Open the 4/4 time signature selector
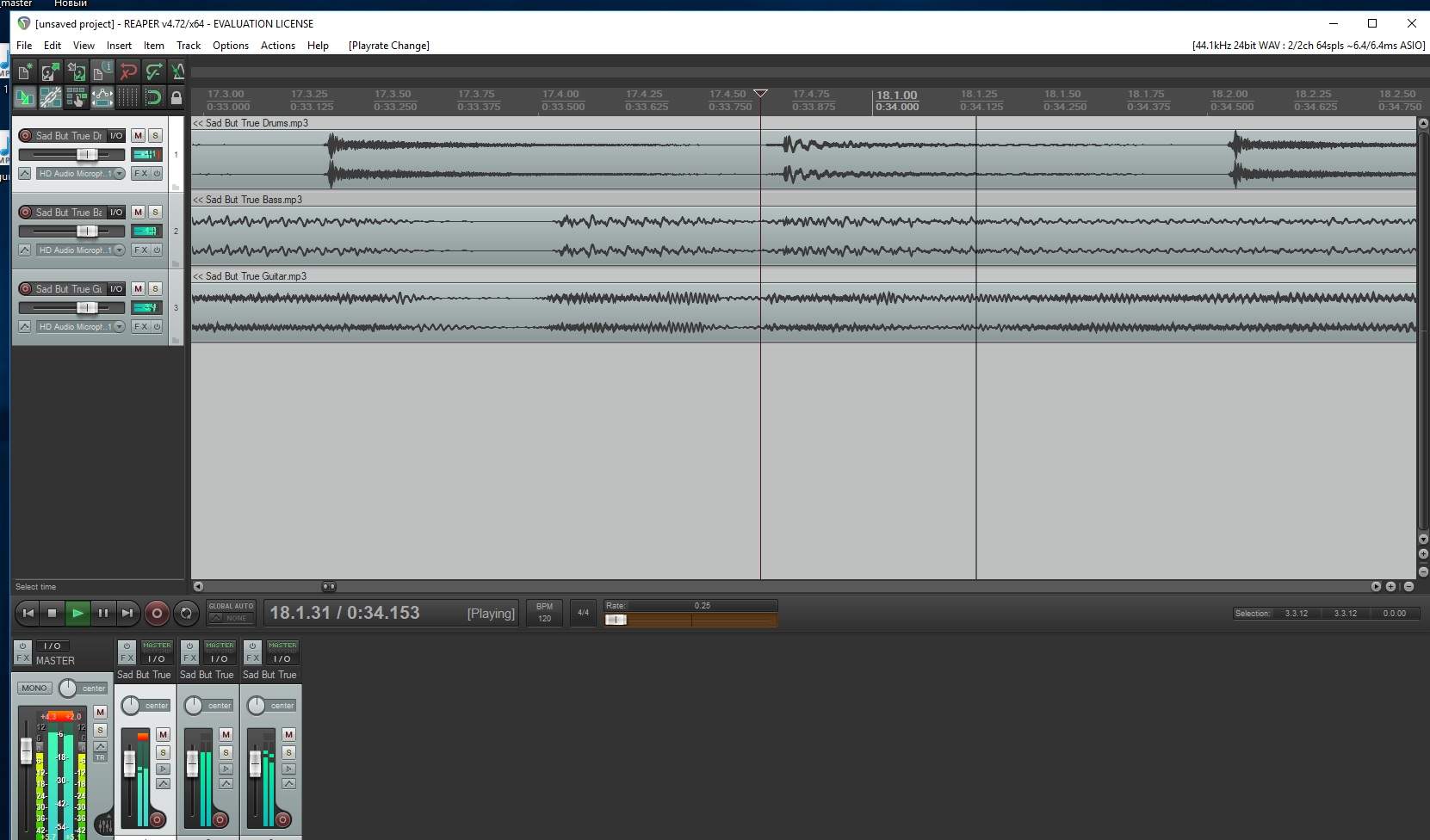 tap(583, 613)
